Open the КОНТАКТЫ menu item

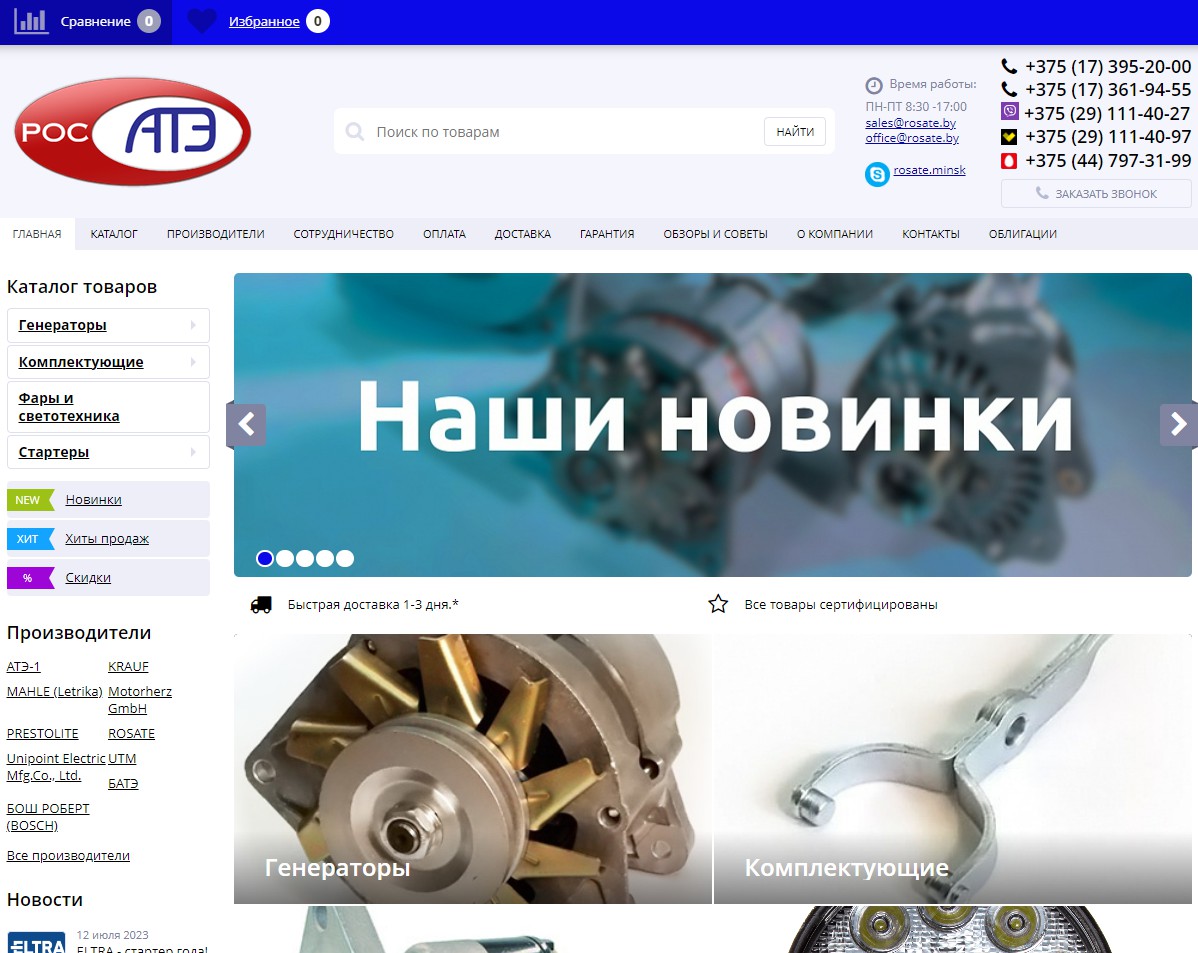pos(931,234)
